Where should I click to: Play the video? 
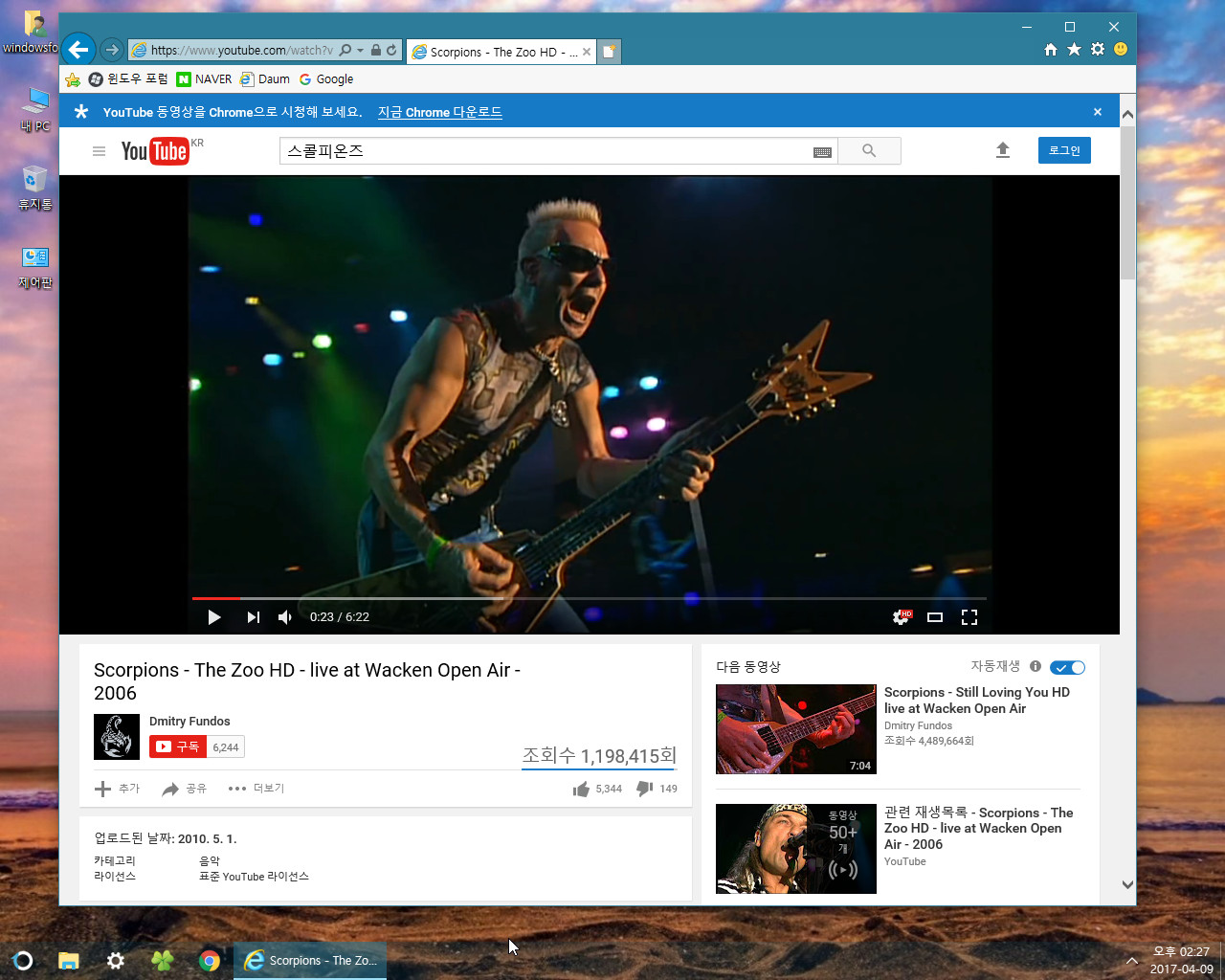click(214, 617)
